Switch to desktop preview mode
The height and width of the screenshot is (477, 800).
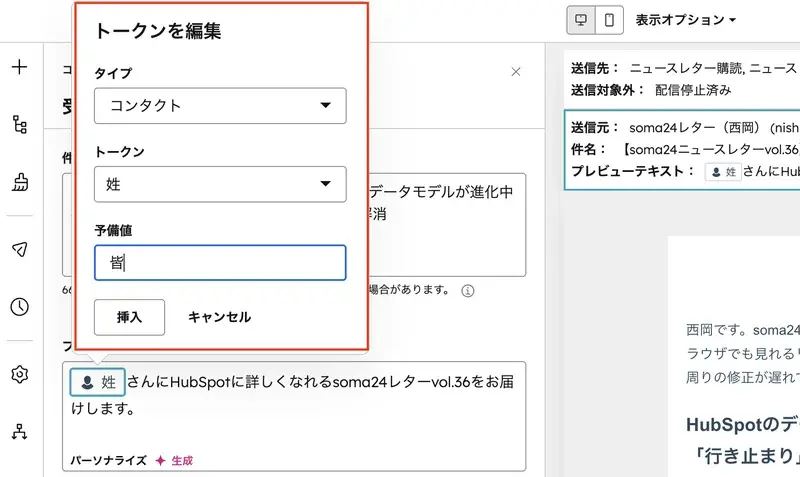581,20
